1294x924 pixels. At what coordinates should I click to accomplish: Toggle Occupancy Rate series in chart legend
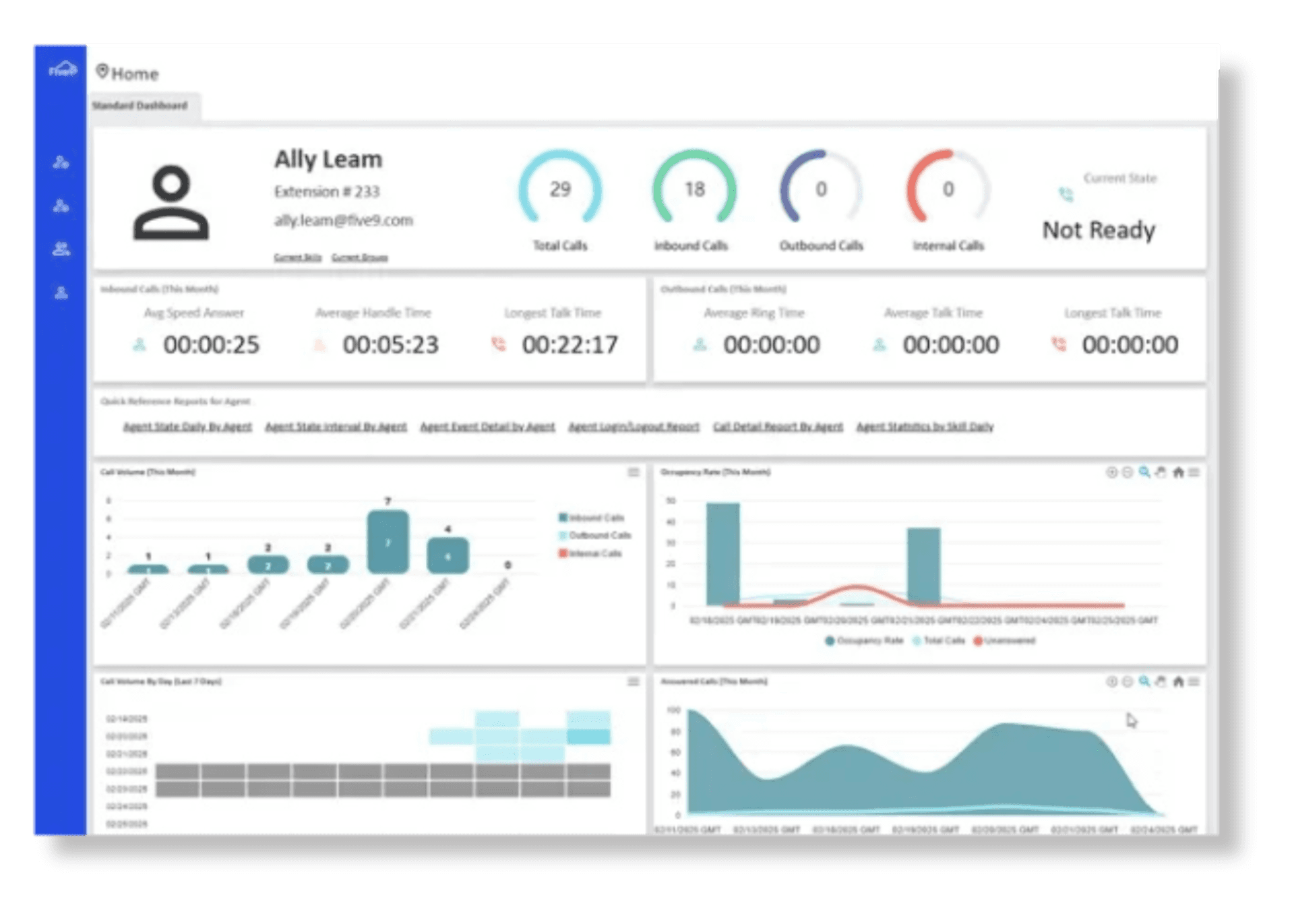coord(864,640)
